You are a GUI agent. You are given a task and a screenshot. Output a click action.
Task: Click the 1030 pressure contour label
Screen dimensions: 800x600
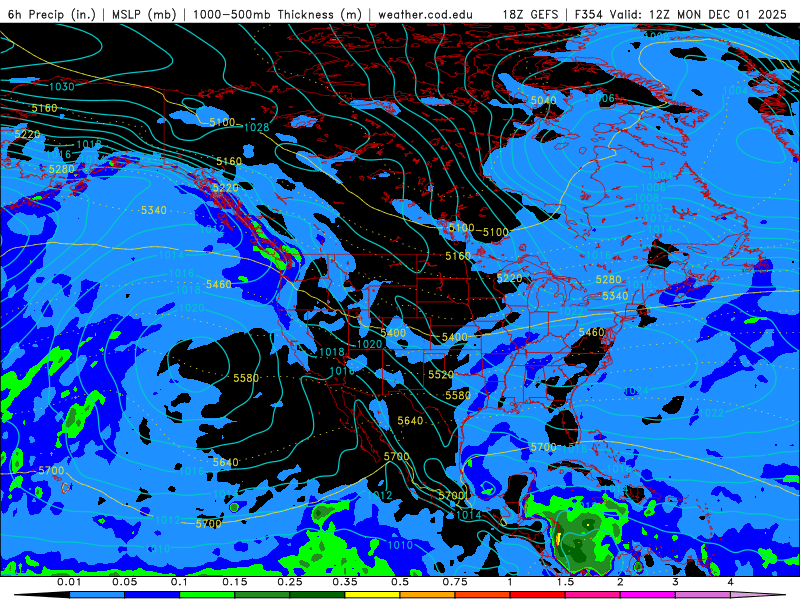62,87
